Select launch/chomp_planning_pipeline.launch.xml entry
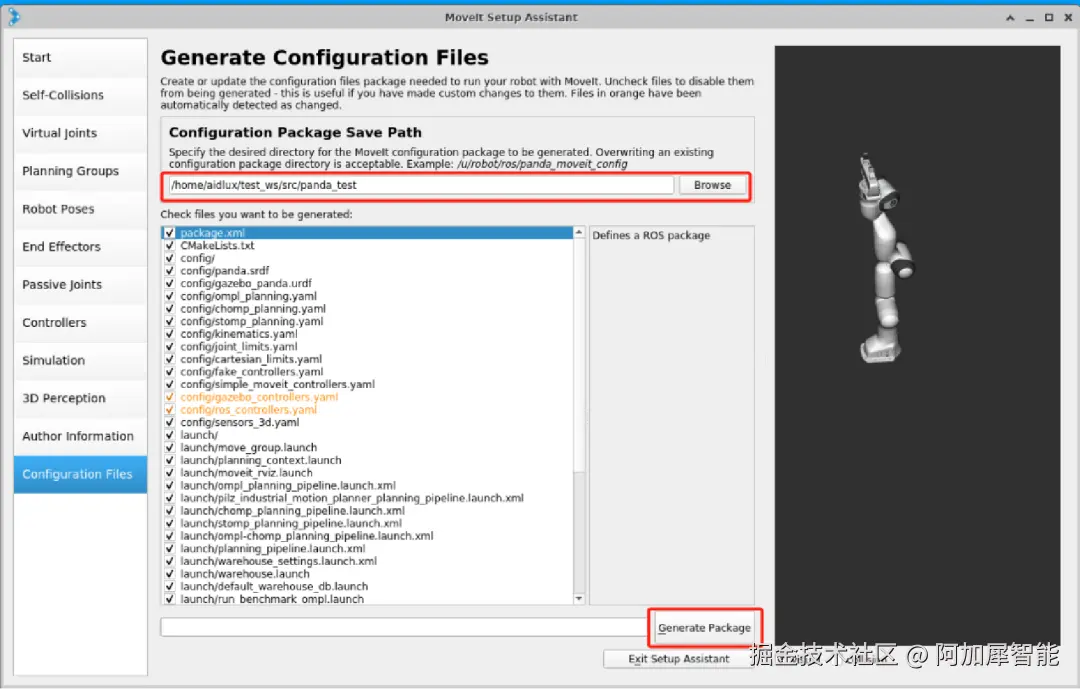This screenshot has width=1080, height=689. click(x=292, y=511)
